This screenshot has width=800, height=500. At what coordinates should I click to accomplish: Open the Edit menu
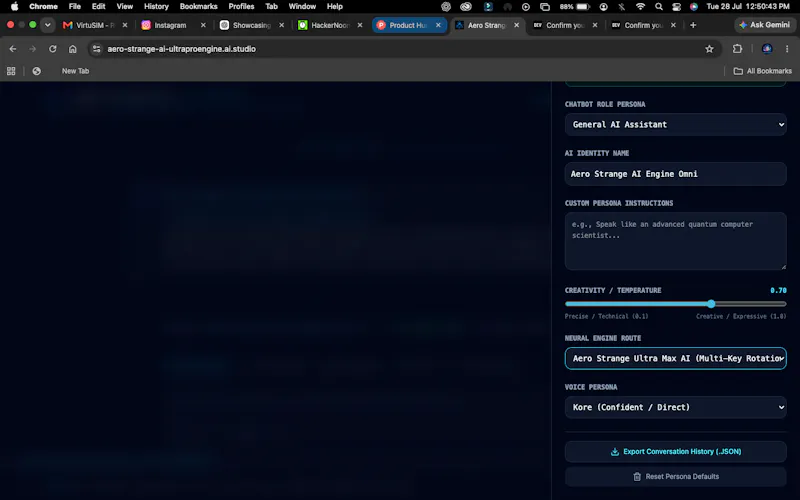(98, 7)
